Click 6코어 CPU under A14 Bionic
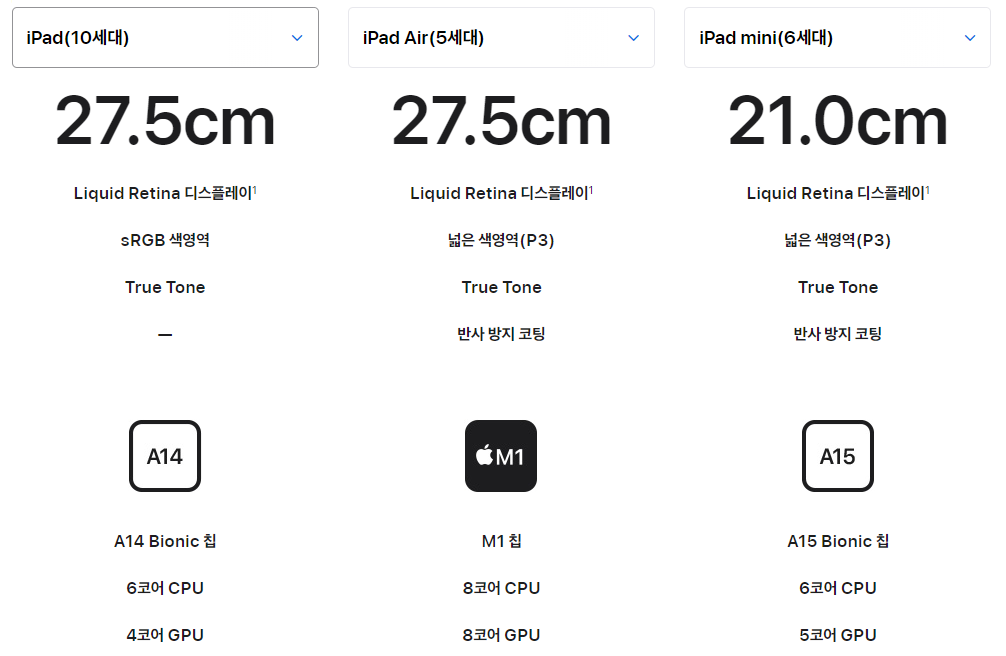1006x656 pixels. 165,588
